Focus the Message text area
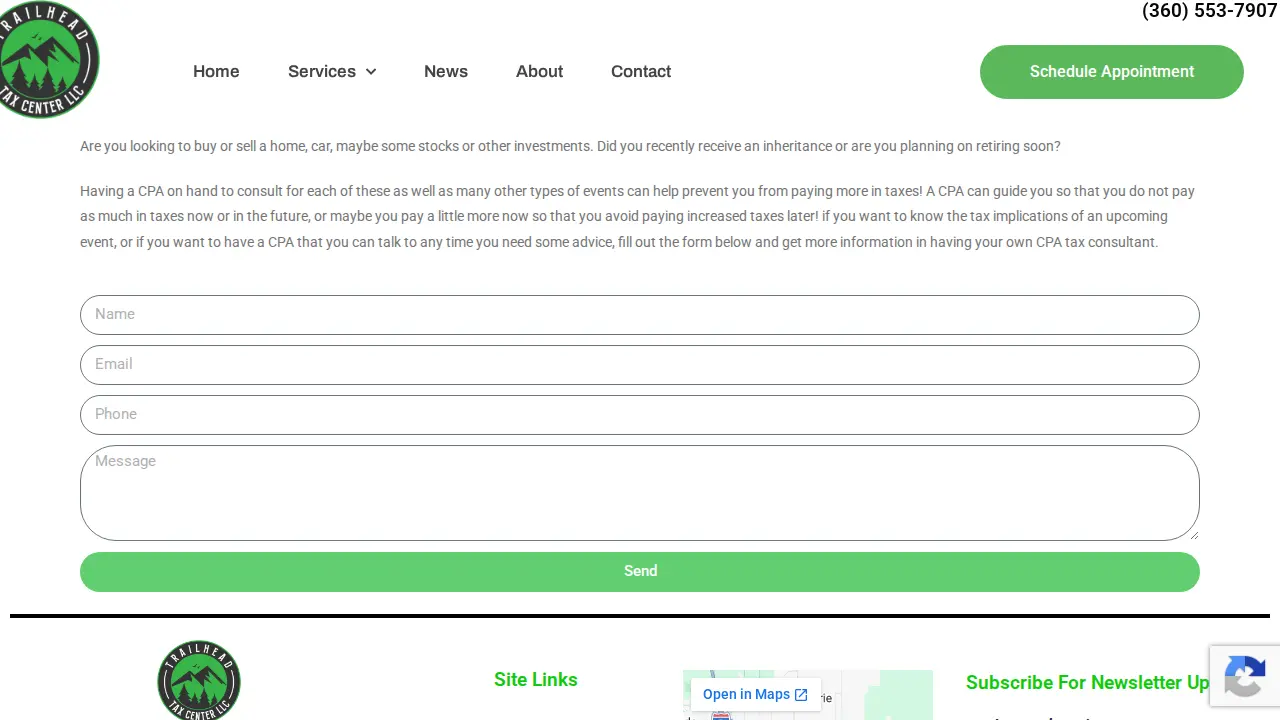The width and height of the screenshot is (1280, 720). click(x=640, y=493)
